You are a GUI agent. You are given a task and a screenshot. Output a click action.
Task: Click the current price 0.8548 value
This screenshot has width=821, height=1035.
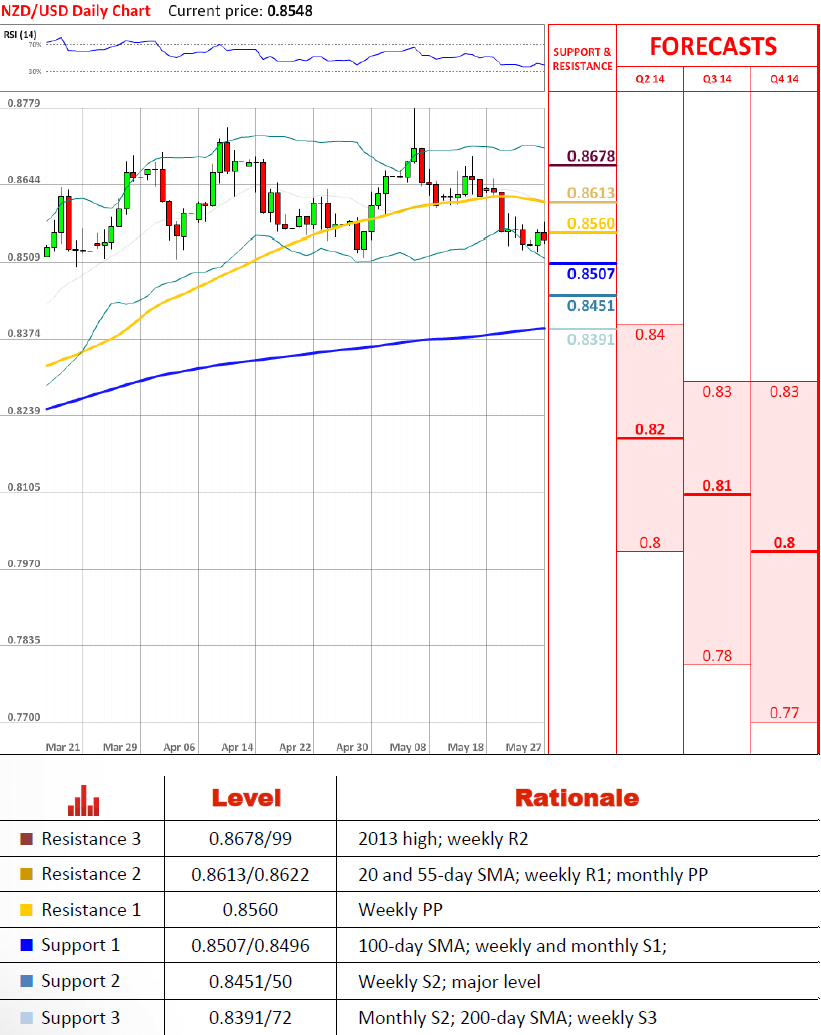(x=290, y=11)
